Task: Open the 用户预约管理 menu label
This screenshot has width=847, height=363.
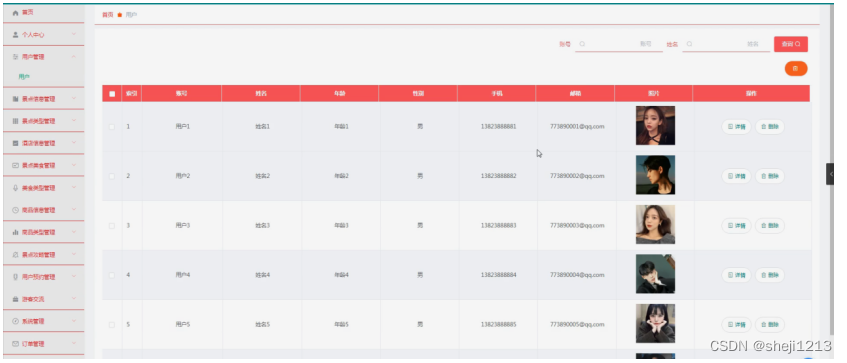Action: click(x=38, y=277)
